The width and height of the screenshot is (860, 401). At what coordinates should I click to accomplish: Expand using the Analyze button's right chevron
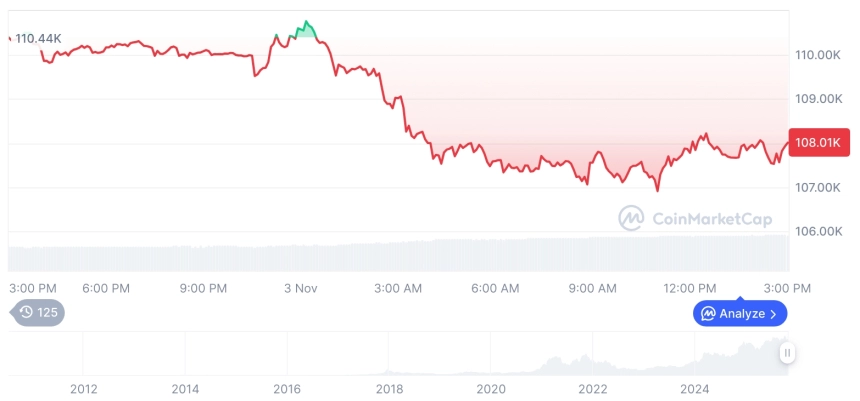[774, 314]
